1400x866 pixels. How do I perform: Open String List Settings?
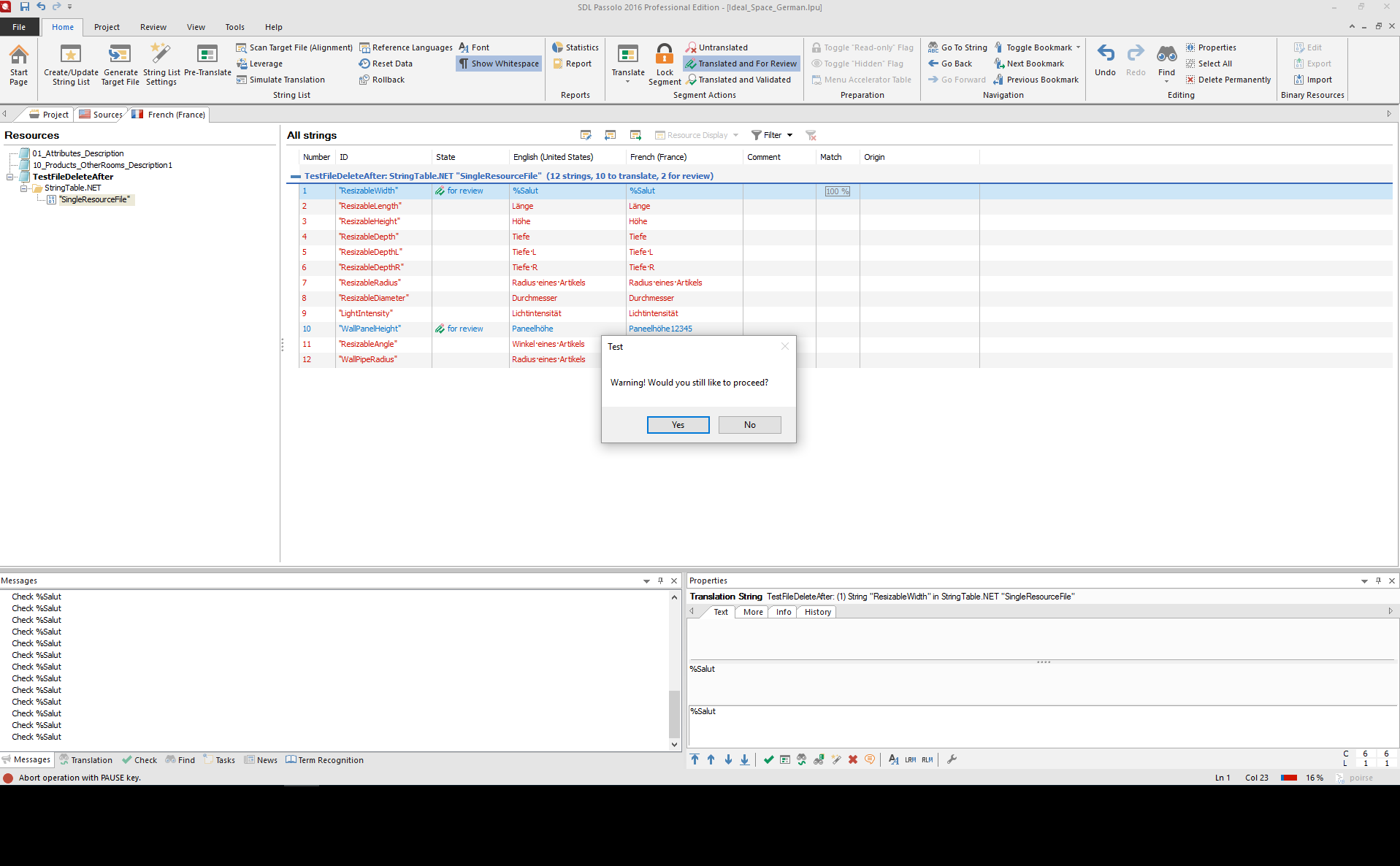click(161, 65)
